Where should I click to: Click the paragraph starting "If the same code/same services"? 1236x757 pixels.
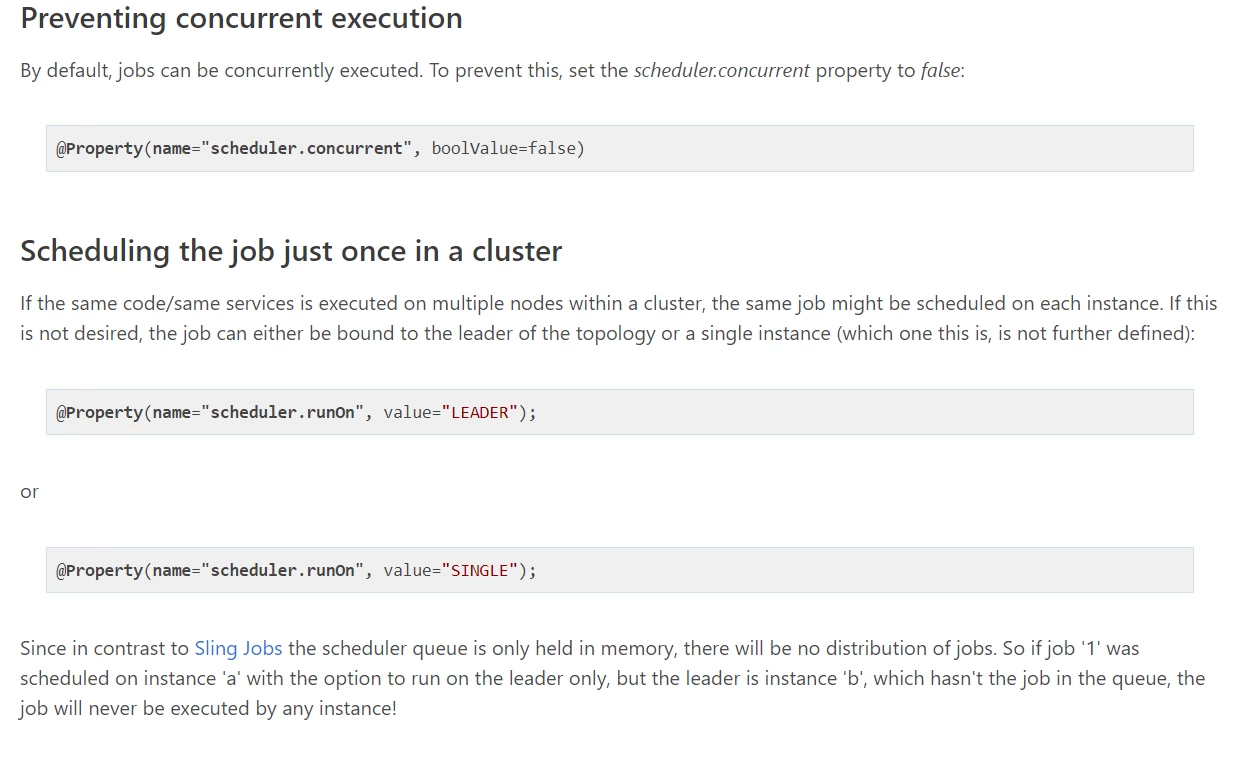pyautogui.click(x=619, y=318)
